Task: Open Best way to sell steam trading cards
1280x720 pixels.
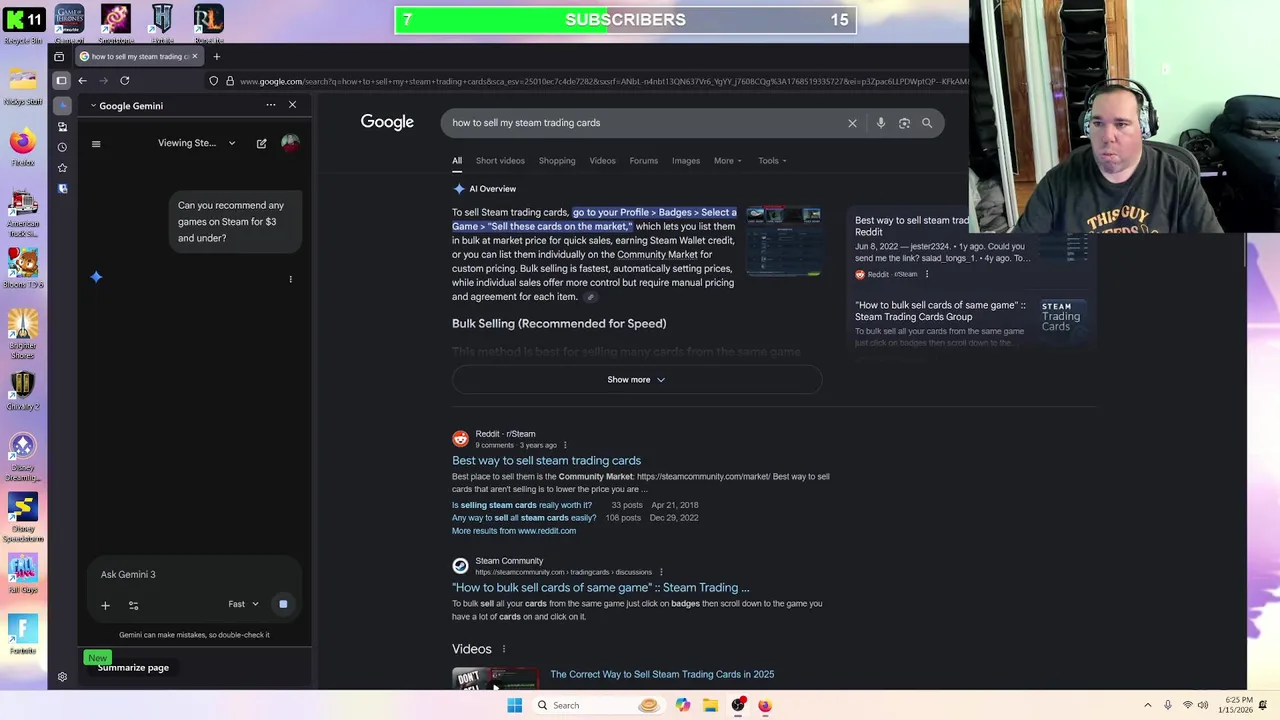Action: coord(546,460)
